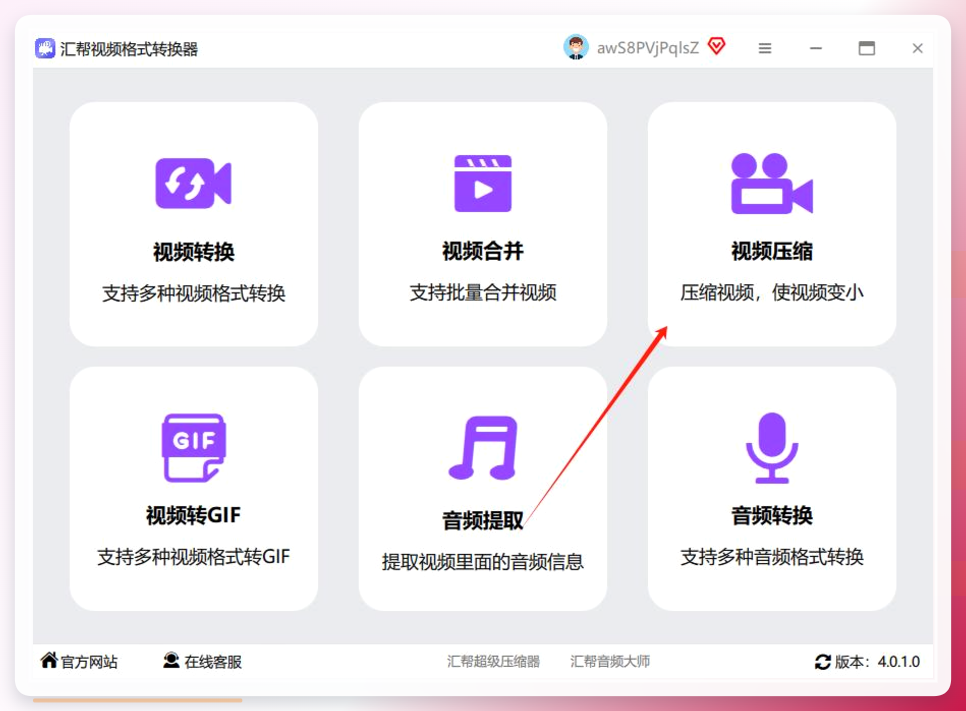This screenshot has width=966, height=711.
Task: Click description 提取视频里面的音频信息
Action: click(x=483, y=562)
